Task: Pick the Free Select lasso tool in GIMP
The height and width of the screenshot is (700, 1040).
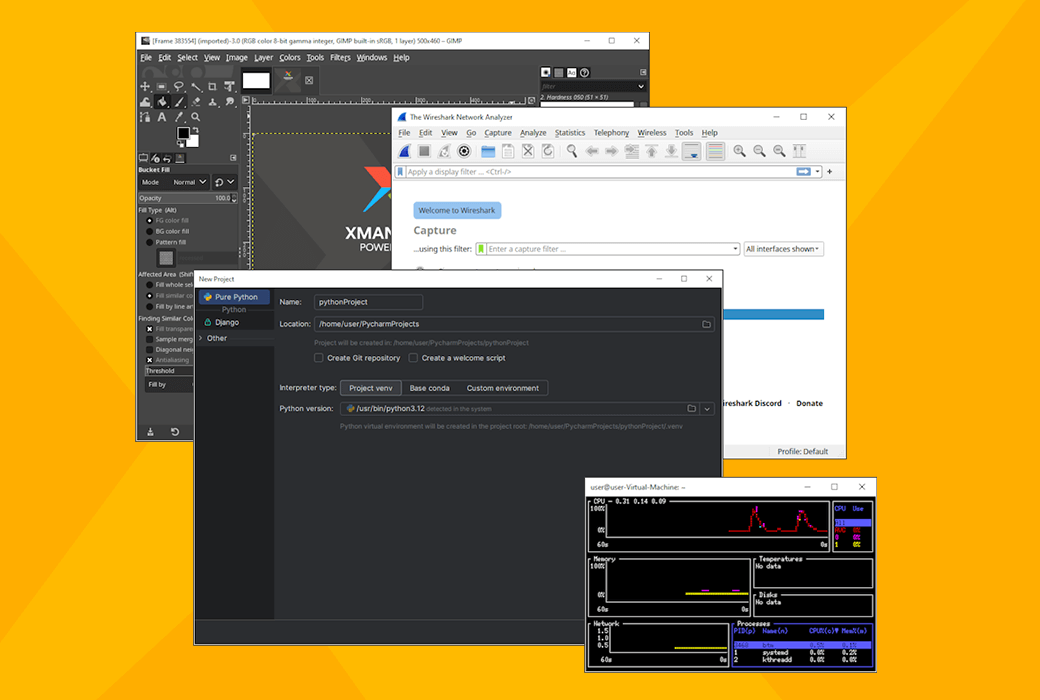Action: [x=179, y=87]
